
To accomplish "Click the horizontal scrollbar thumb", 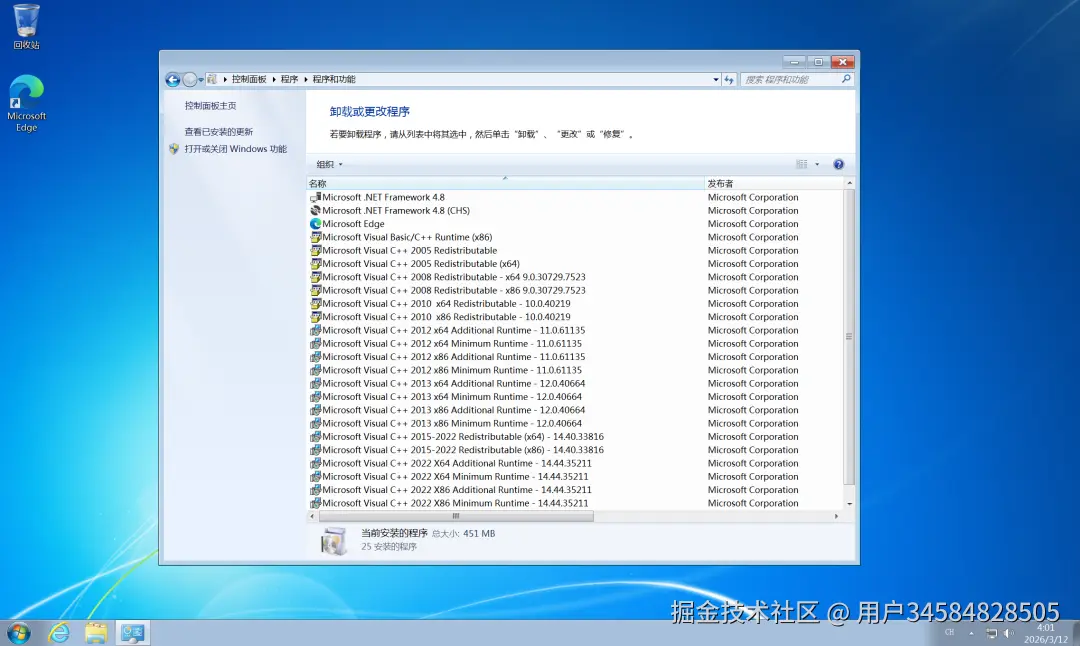I will pyautogui.click(x=456, y=516).
